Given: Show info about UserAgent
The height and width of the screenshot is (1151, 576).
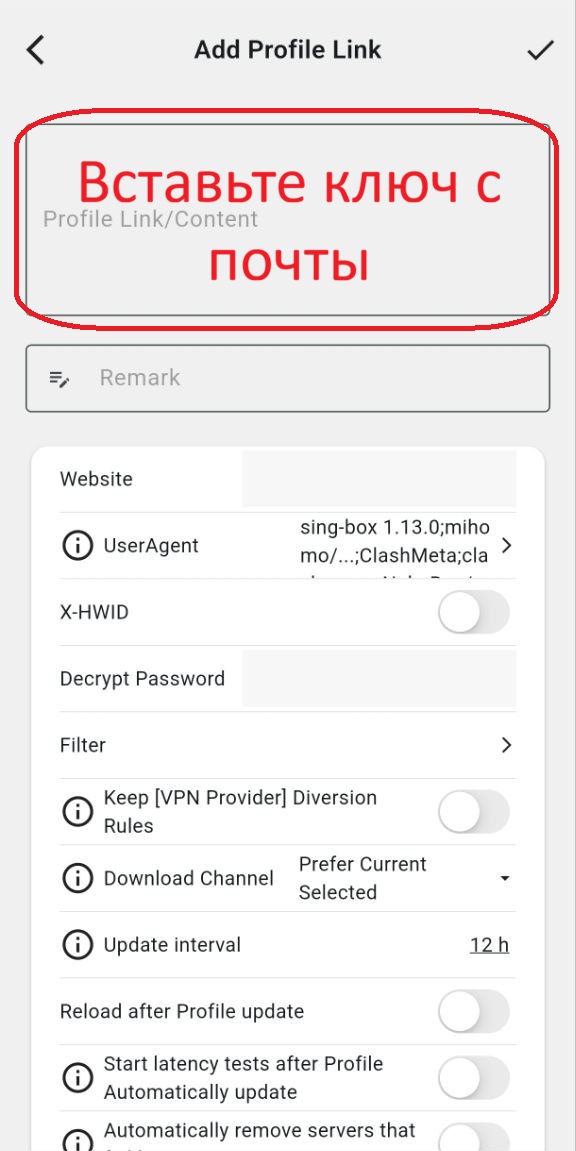Looking at the screenshot, I should coord(77,546).
